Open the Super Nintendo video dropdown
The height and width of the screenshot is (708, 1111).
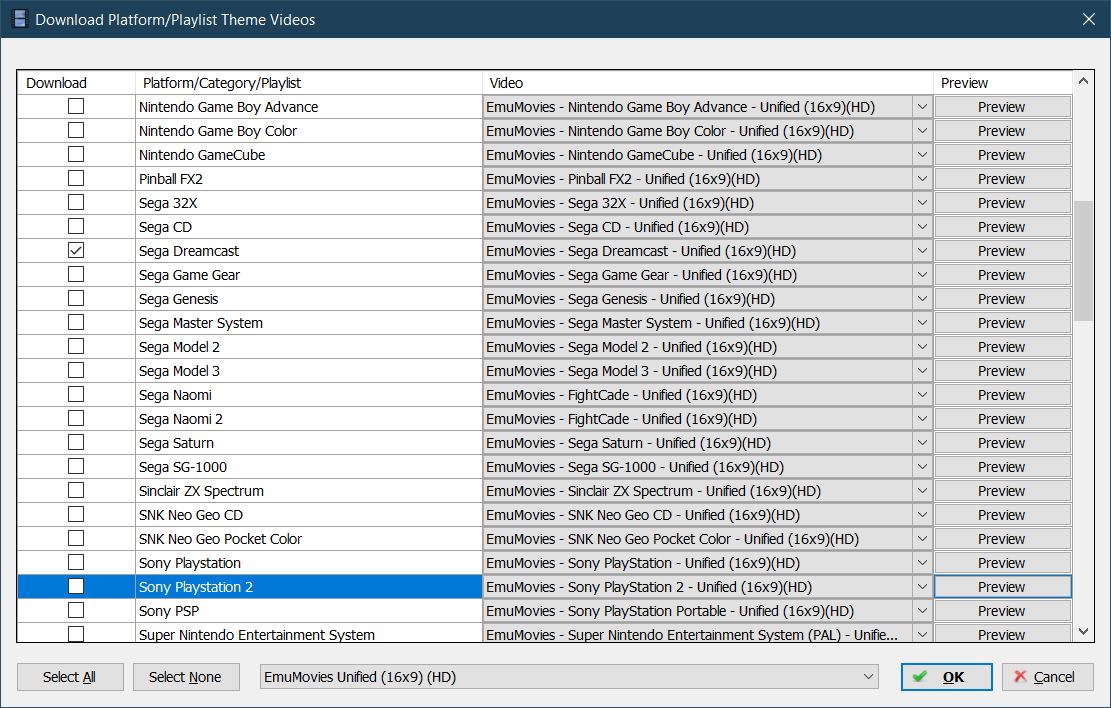[x=922, y=634]
